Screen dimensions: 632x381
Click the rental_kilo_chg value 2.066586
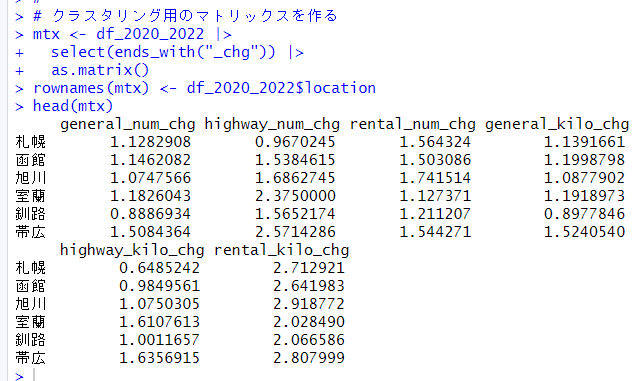[x=309, y=340]
